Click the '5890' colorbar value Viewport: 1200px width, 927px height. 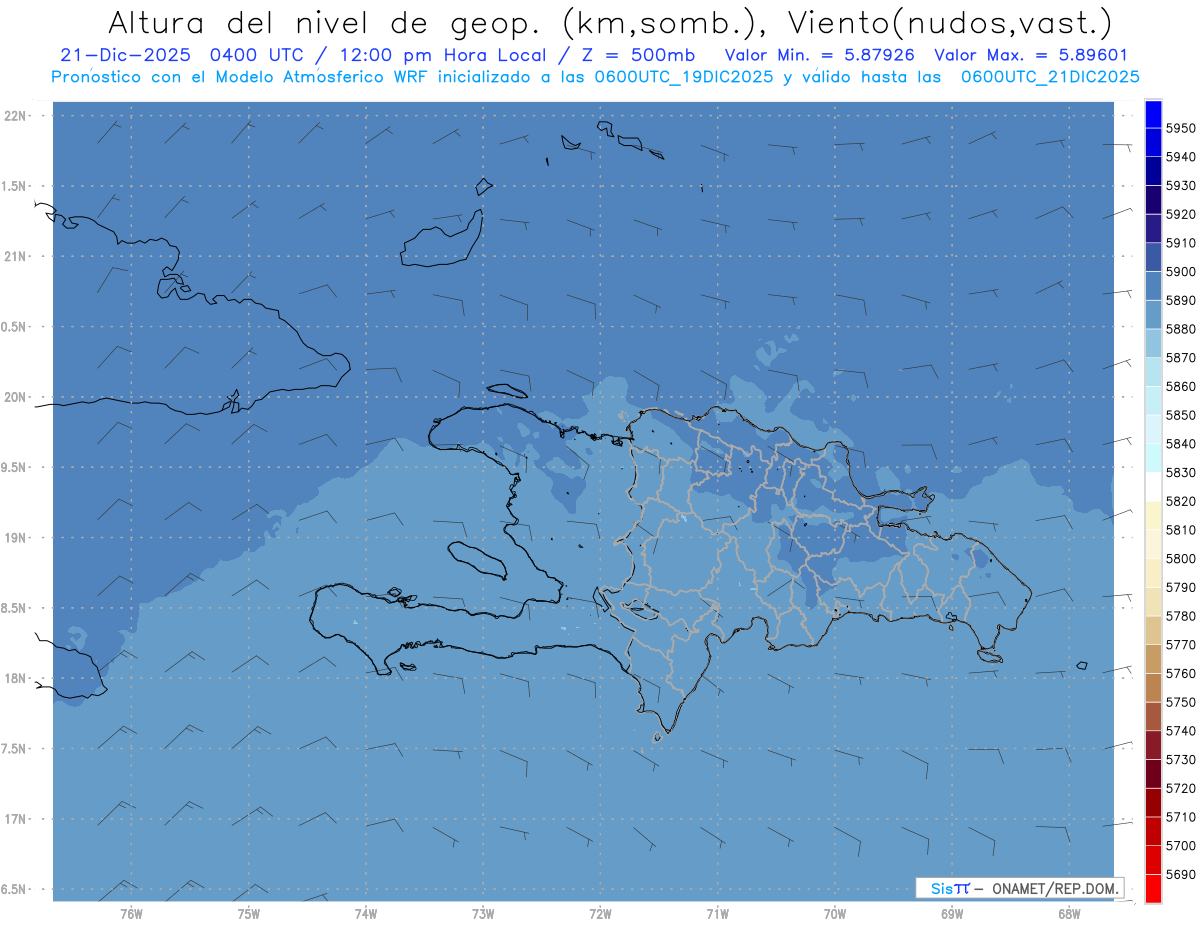[1180, 300]
